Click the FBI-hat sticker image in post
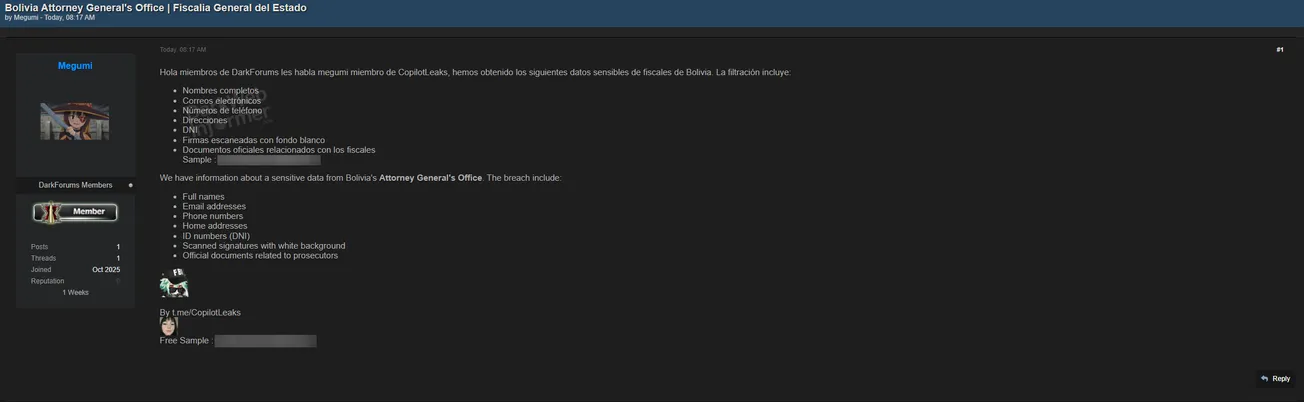 (174, 283)
